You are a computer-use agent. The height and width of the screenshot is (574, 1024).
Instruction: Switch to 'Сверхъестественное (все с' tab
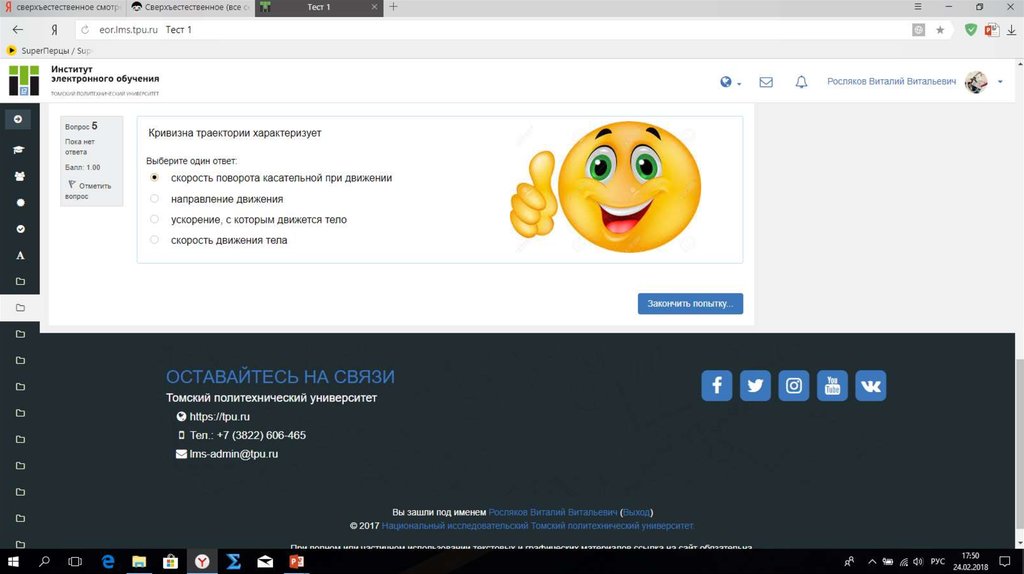[x=190, y=7]
